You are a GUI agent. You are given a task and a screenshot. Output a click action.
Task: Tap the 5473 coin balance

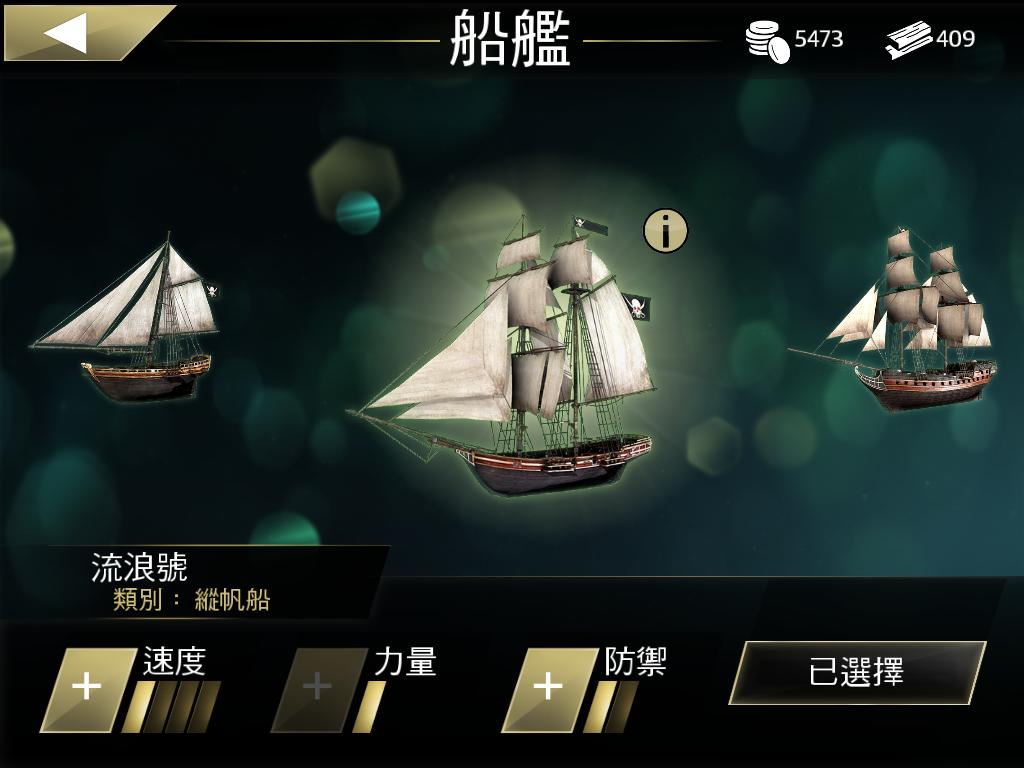tap(819, 39)
